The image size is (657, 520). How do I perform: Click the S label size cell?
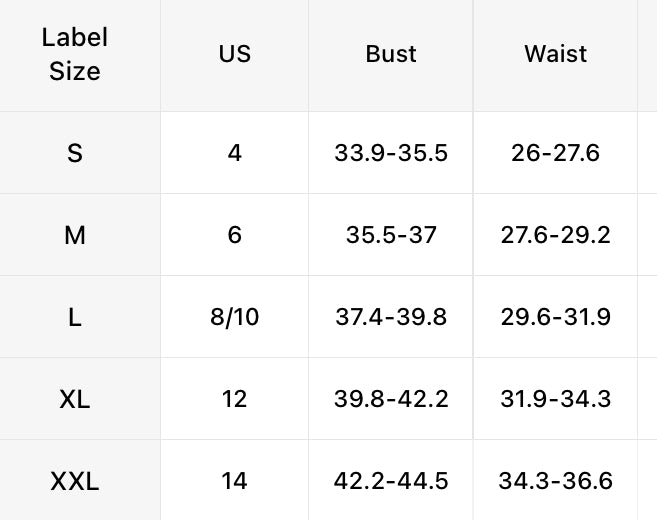[x=75, y=153]
